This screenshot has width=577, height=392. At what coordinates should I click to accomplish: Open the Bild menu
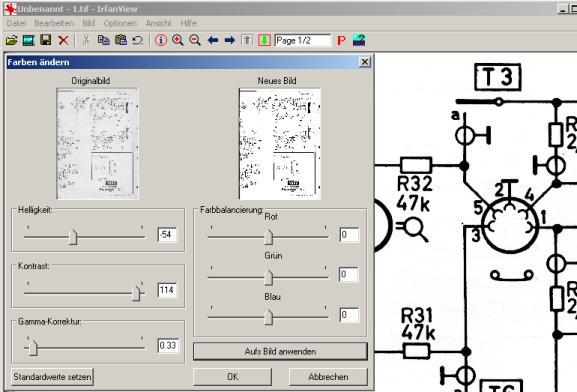(x=88, y=23)
